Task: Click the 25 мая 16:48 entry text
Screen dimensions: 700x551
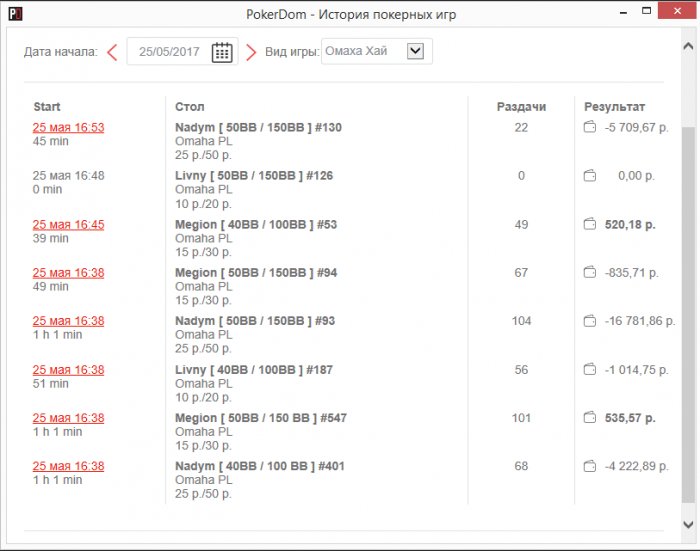Action: click(68, 175)
